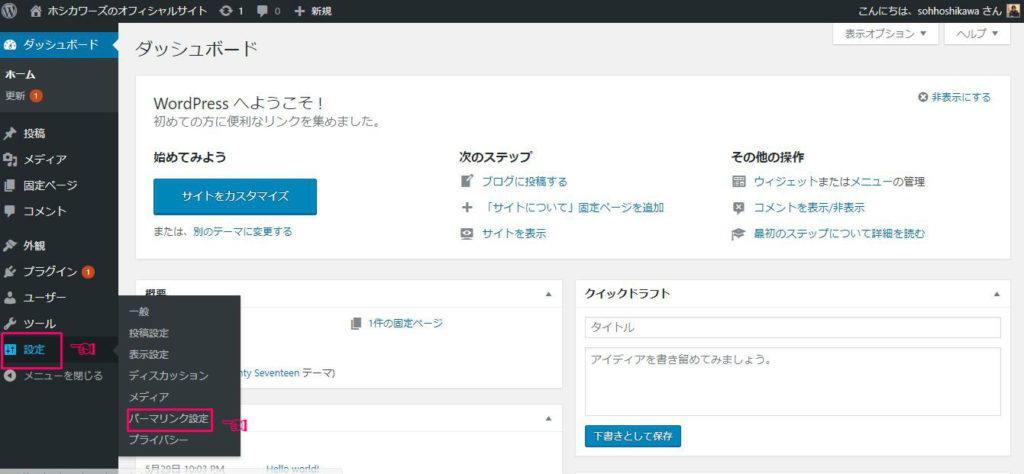Screen dimensions: 1024x474
Task: Open 更新 in the sidebar
Action: [15, 95]
